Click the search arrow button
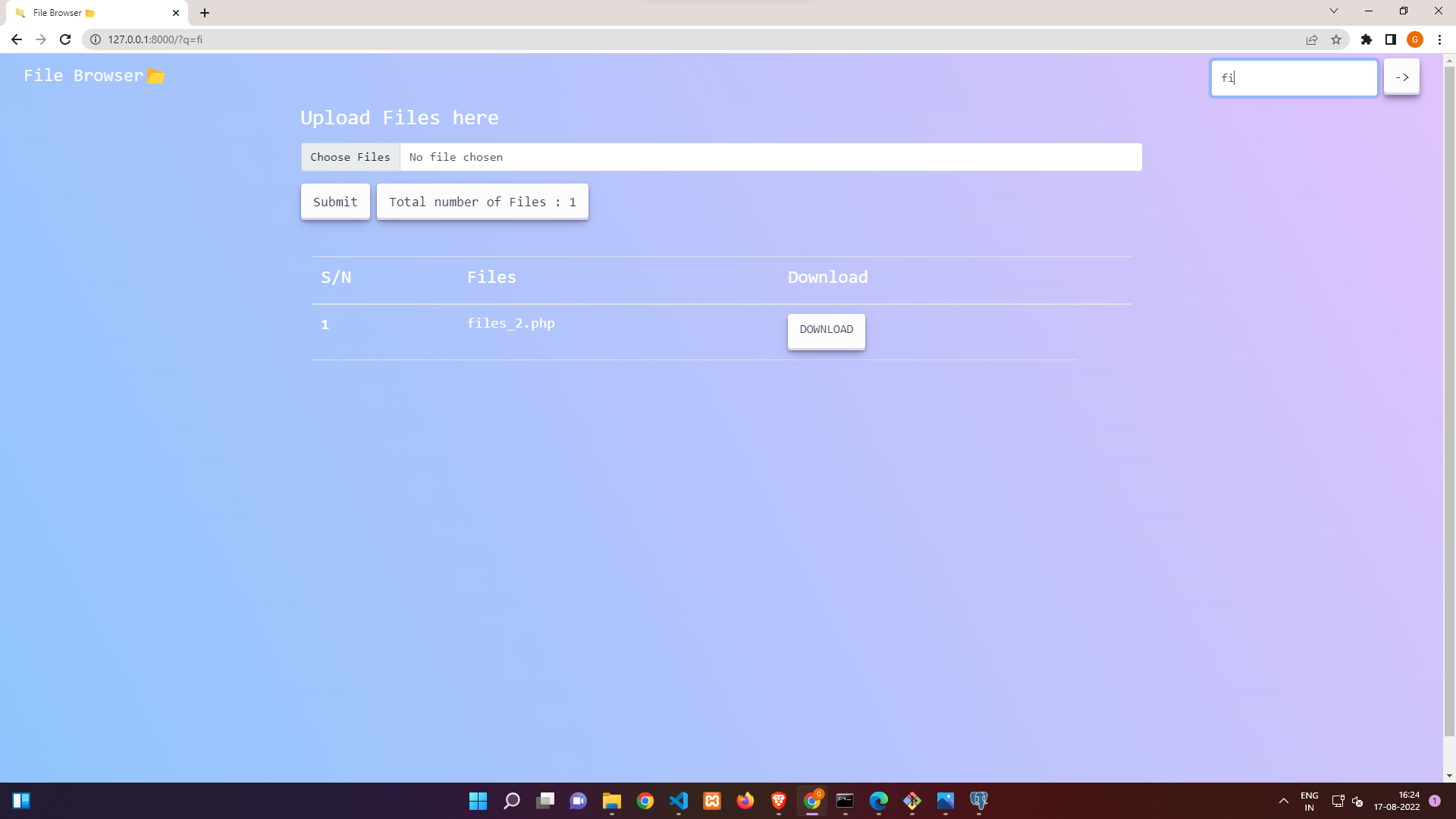Image resolution: width=1456 pixels, height=819 pixels. coord(1401,77)
